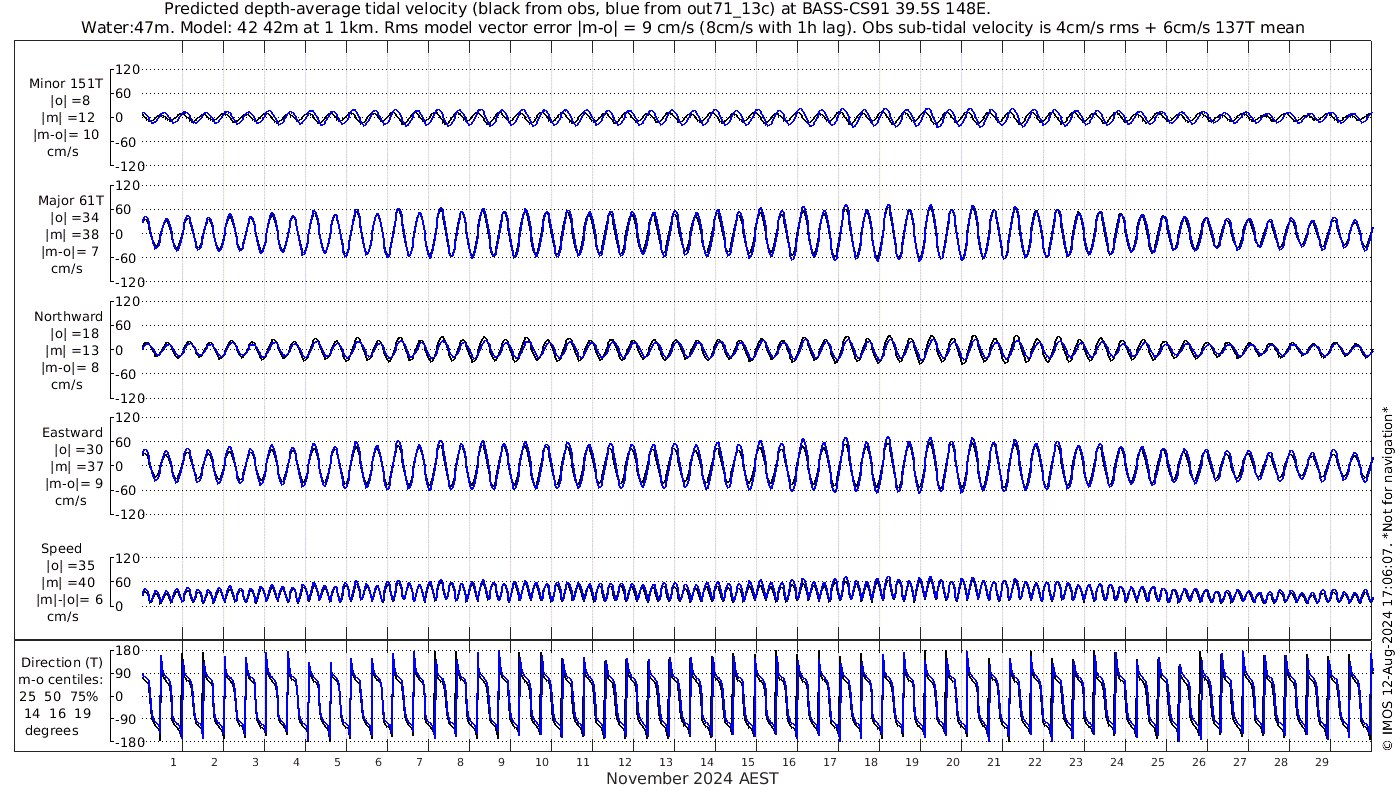Click date tick '27' on x-axis
This screenshot has height=800, width=1400.
click(1239, 762)
